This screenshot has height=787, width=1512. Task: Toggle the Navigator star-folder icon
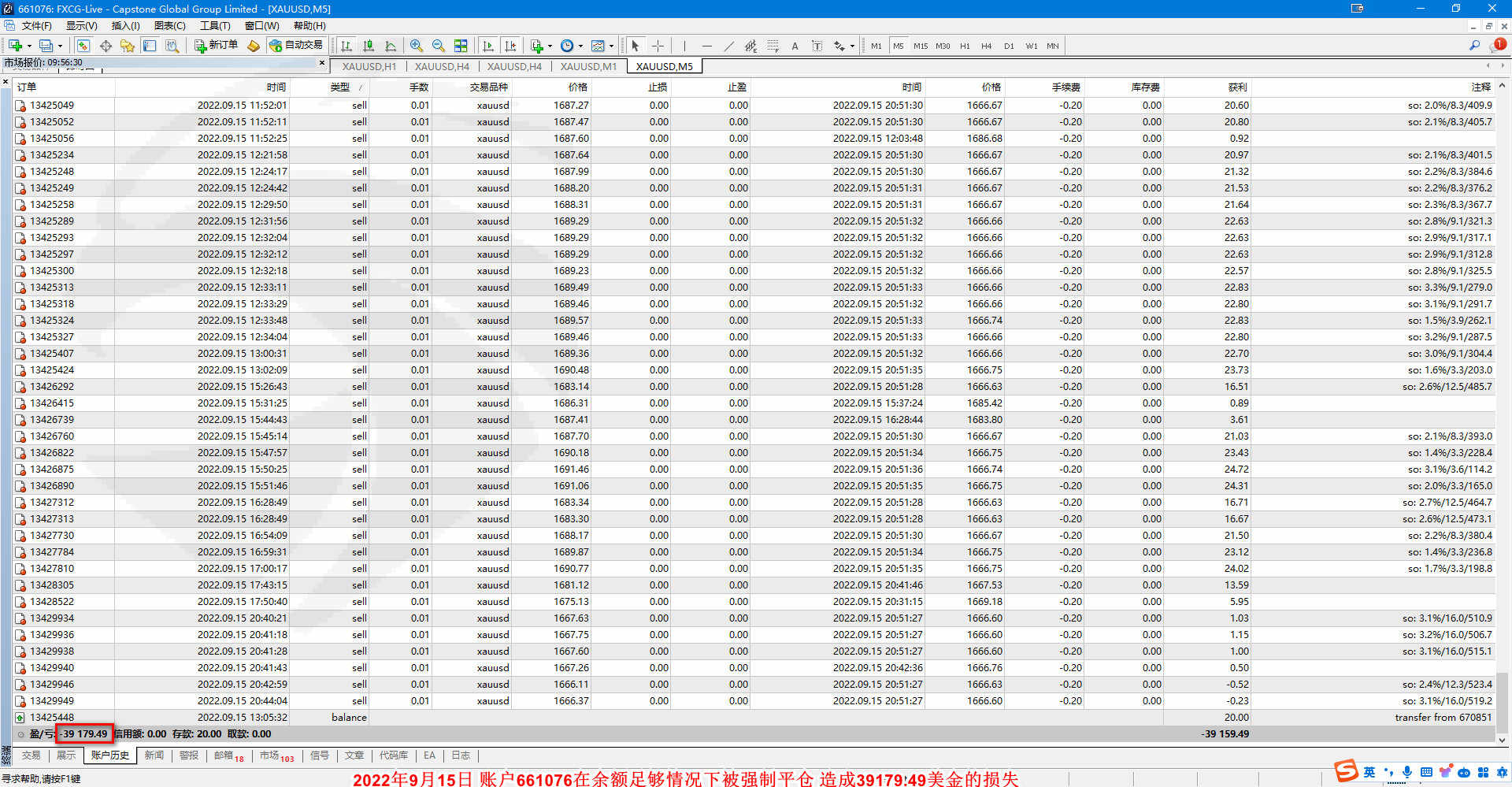tap(128, 46)
